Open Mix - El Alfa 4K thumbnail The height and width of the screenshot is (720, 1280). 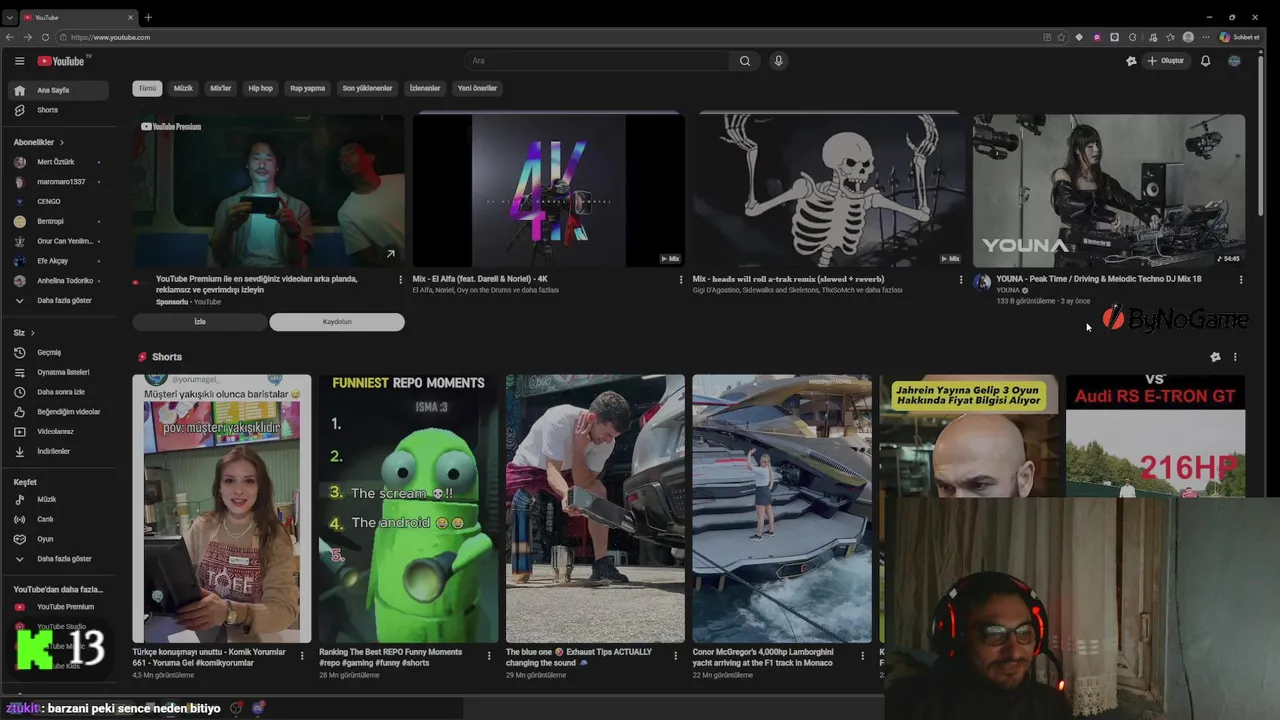(549, 190)
